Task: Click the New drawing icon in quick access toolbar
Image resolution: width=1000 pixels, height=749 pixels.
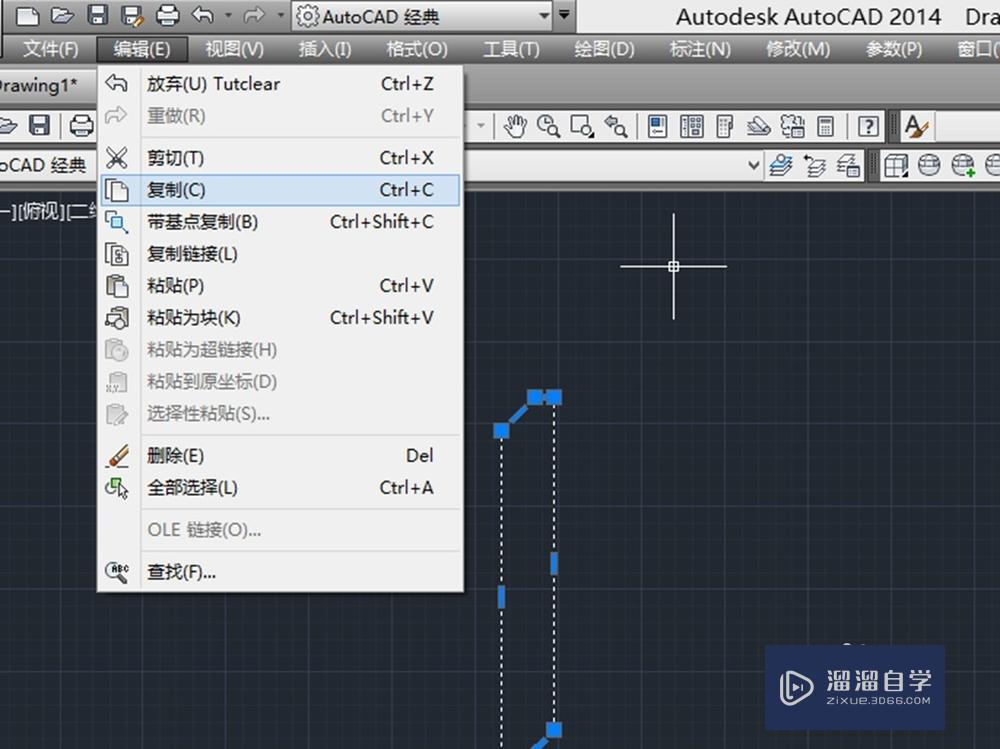Action: pyautogui.click(x=27, y=15)
